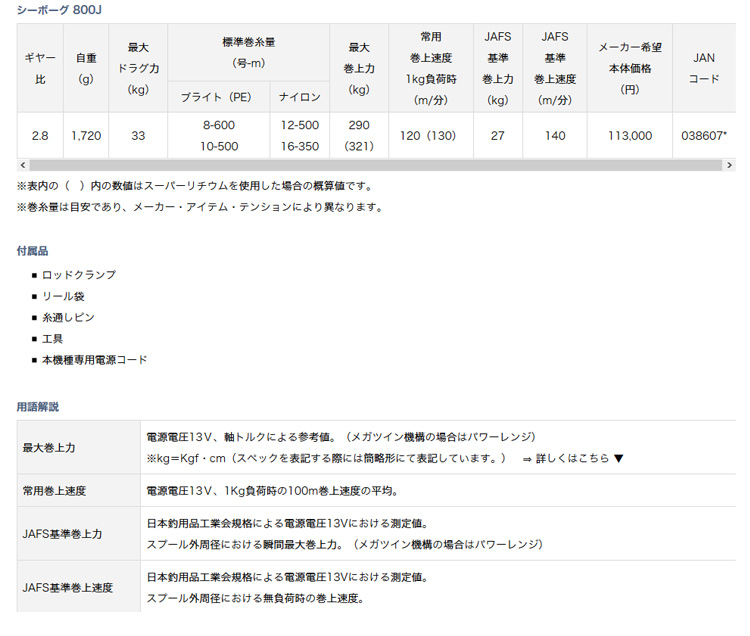This screenshot has width=750, height=636.
Task: Click the ナイロン sub-header
Action: click(x=300, y=97)
